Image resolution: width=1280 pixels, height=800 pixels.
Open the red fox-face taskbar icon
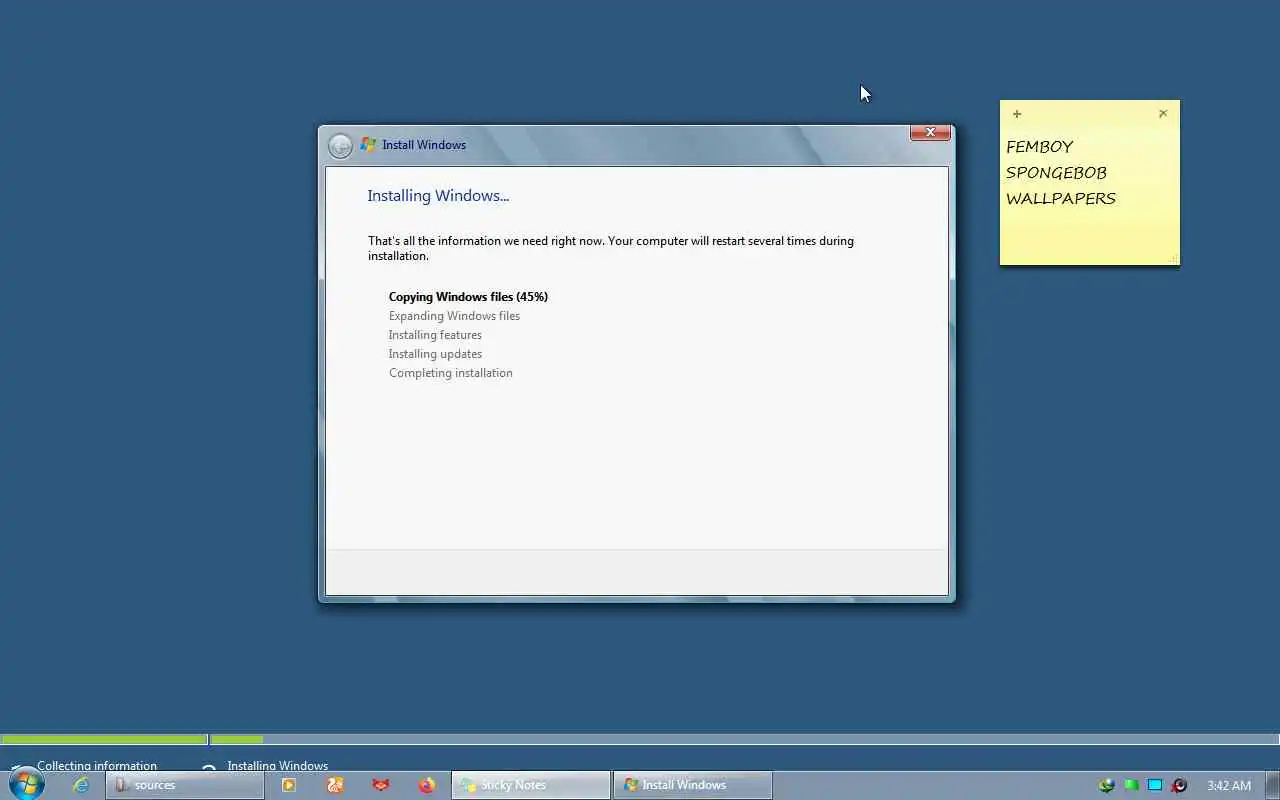point(381,785)
